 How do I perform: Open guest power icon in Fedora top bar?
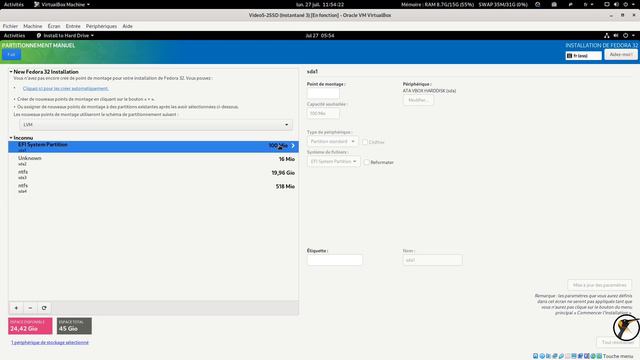pos(625,36)
